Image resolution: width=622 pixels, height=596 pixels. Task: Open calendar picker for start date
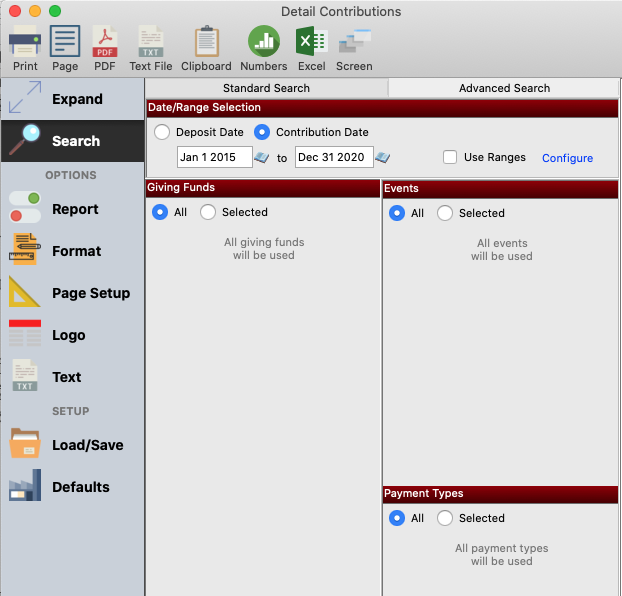[x=262, y=158]
